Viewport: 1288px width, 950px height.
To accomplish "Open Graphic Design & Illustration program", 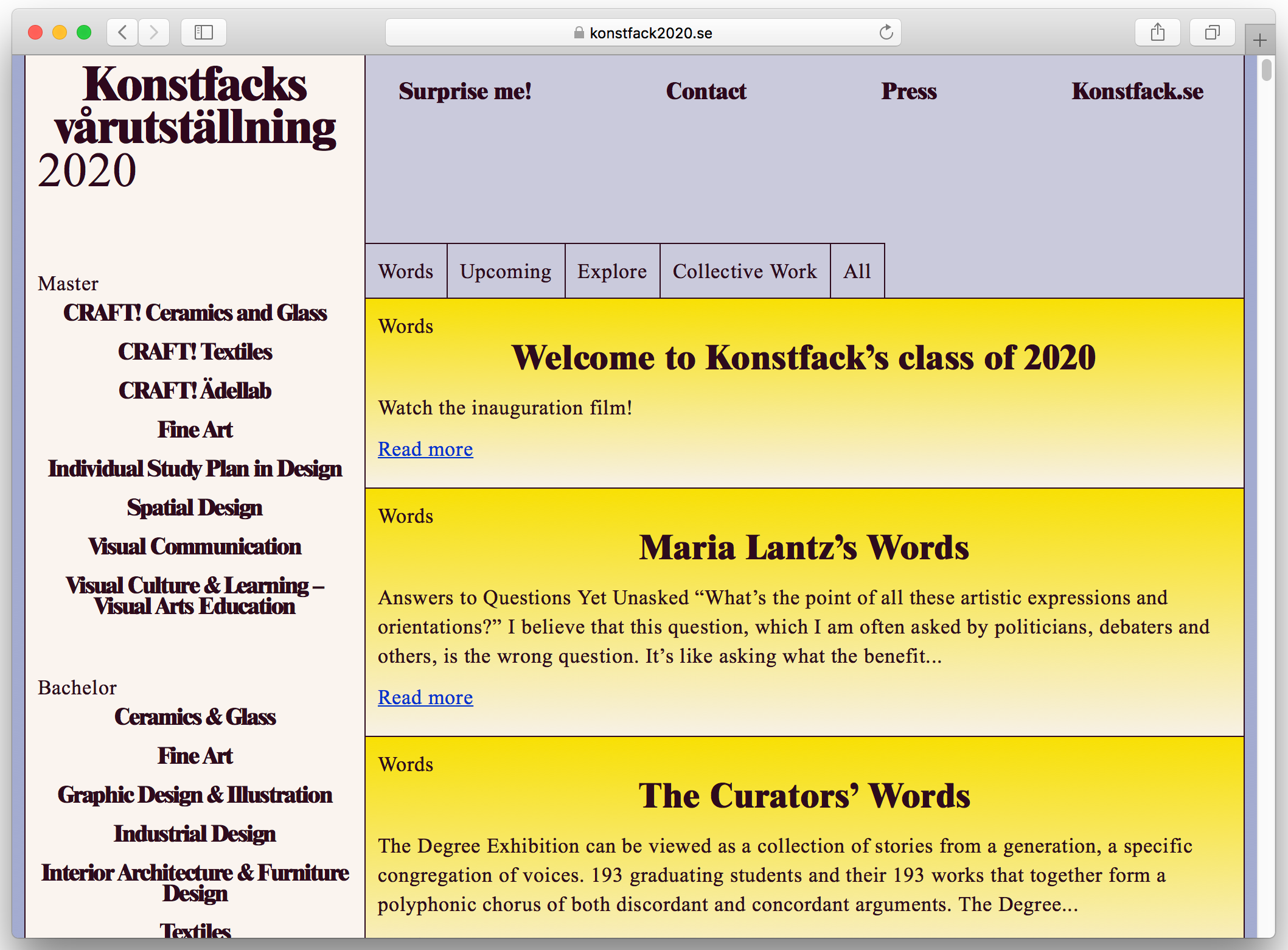I will (195, 795).
